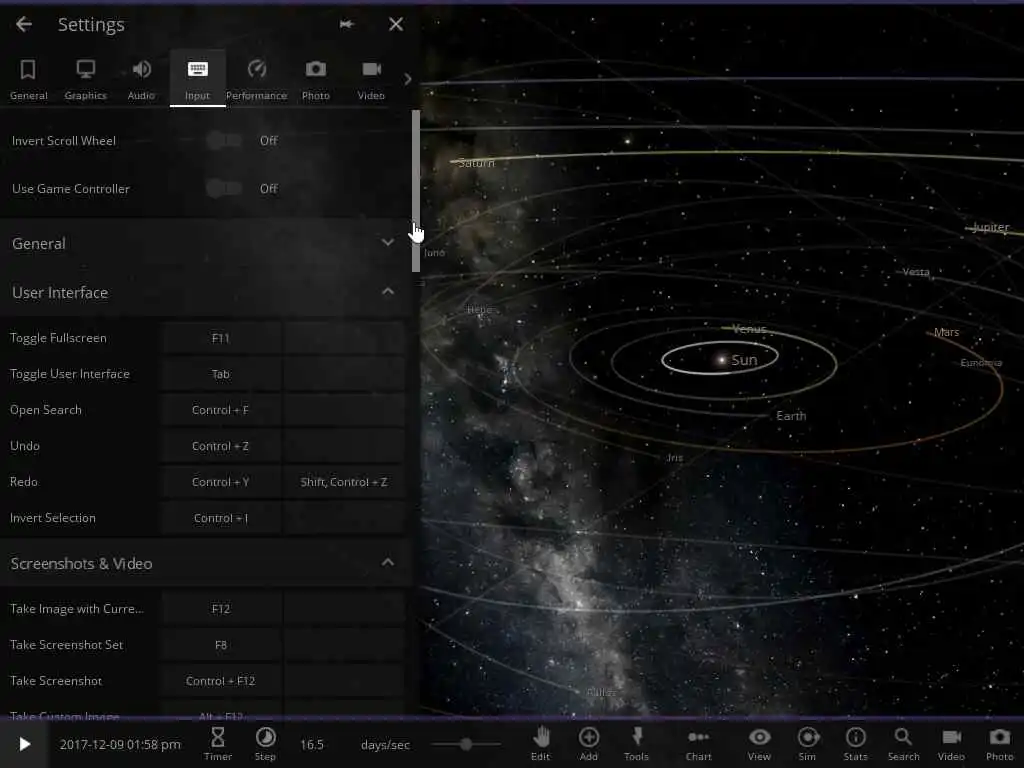Collapse the User Interface section

pyautogui.click(x=205, y=293)
